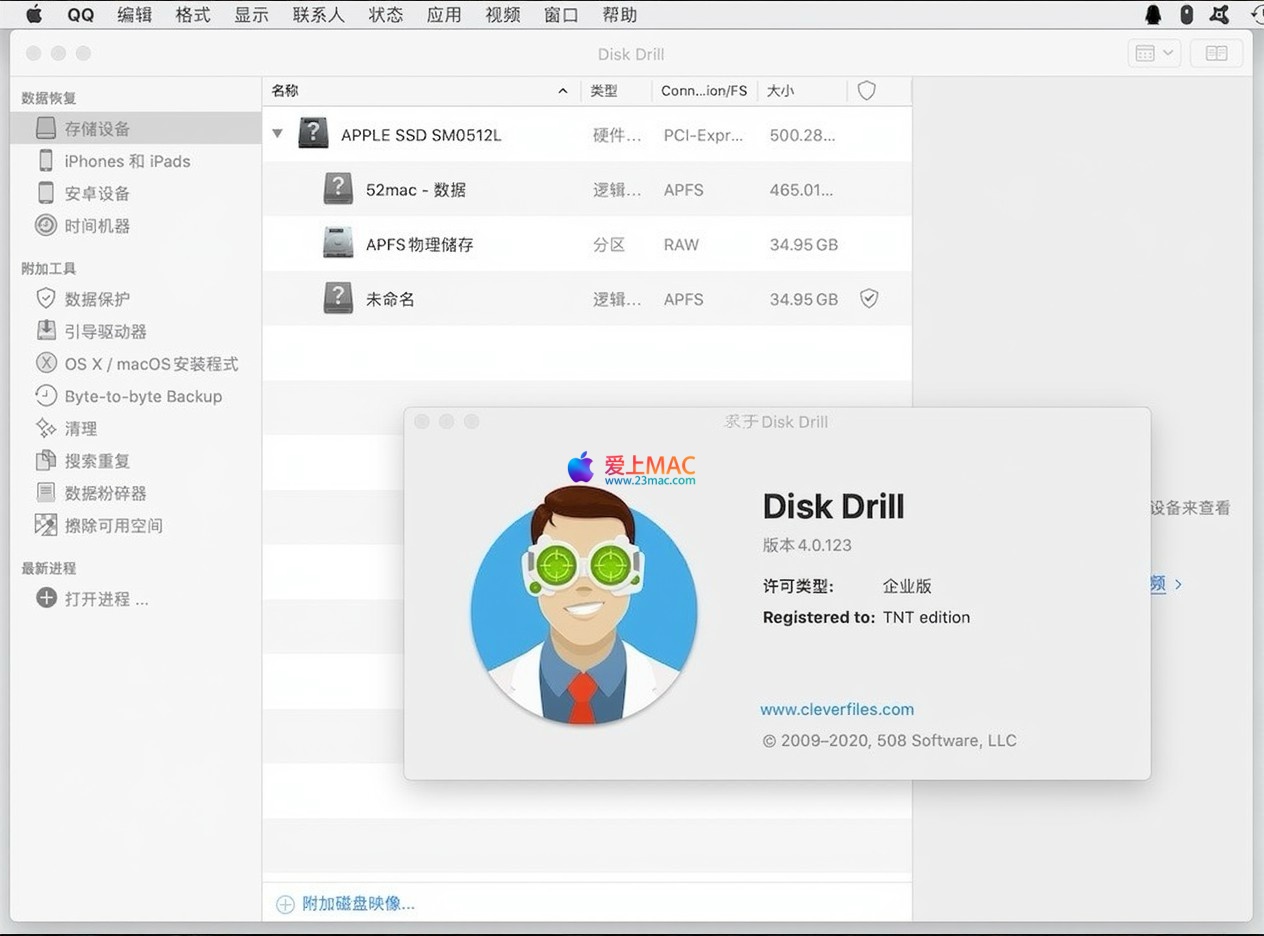Open www.cleverfiles.com link

(x=837, y=709)
